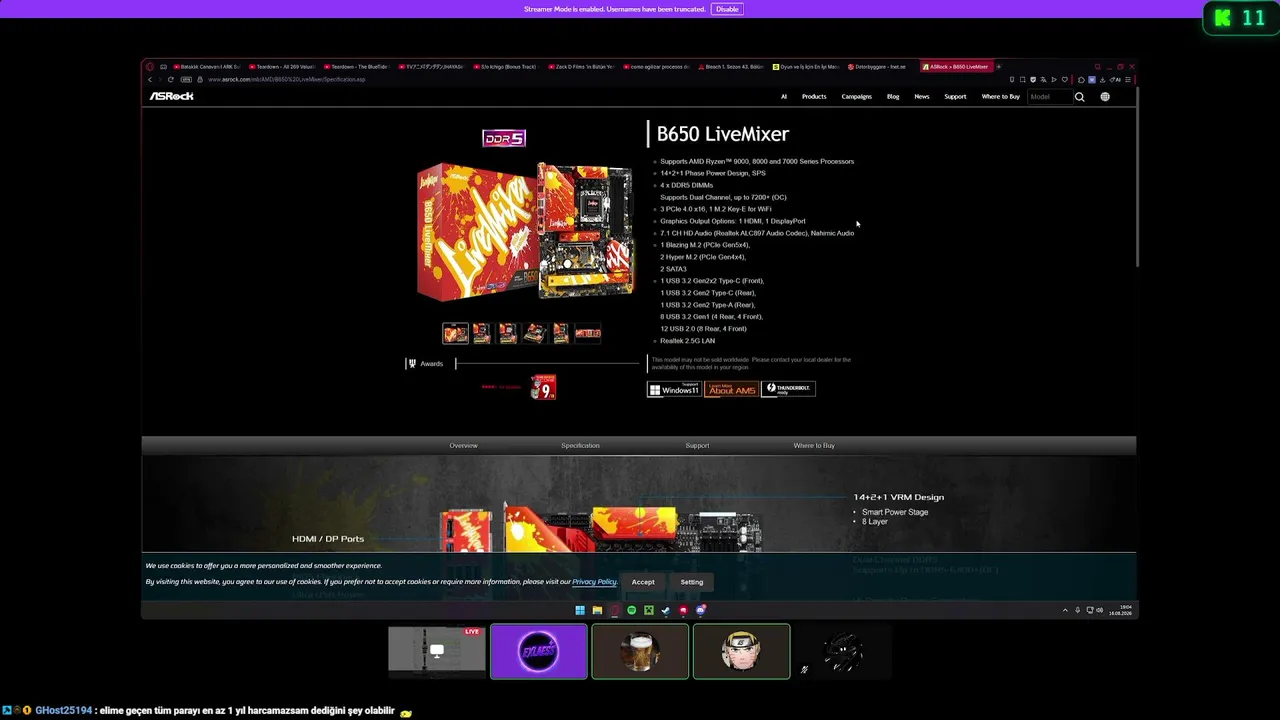The image size is (1280, 720).
Task: Click the search magnifier icon beside Model
Action: (x=1079, y=97)
